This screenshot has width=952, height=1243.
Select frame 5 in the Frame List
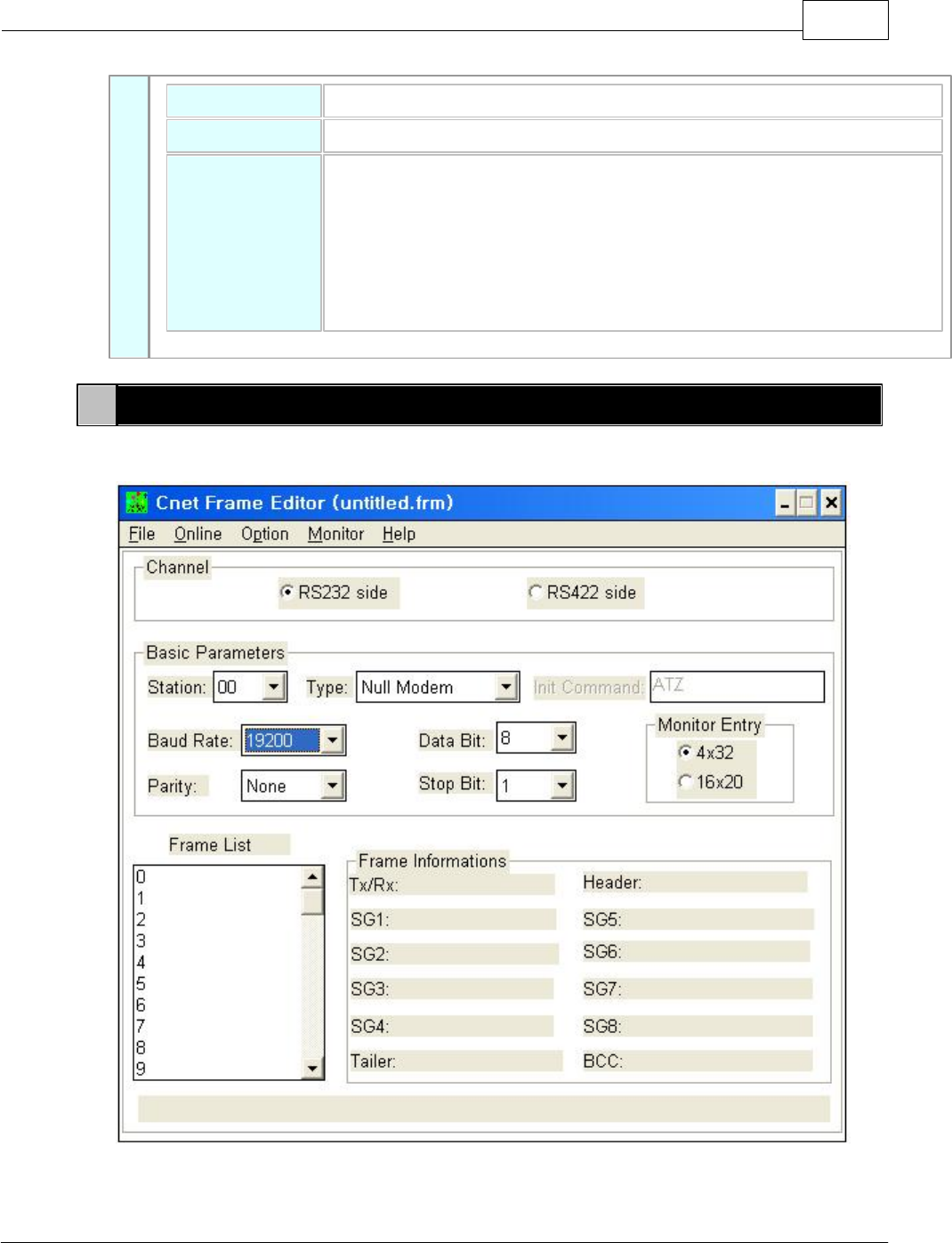[141, 984]
